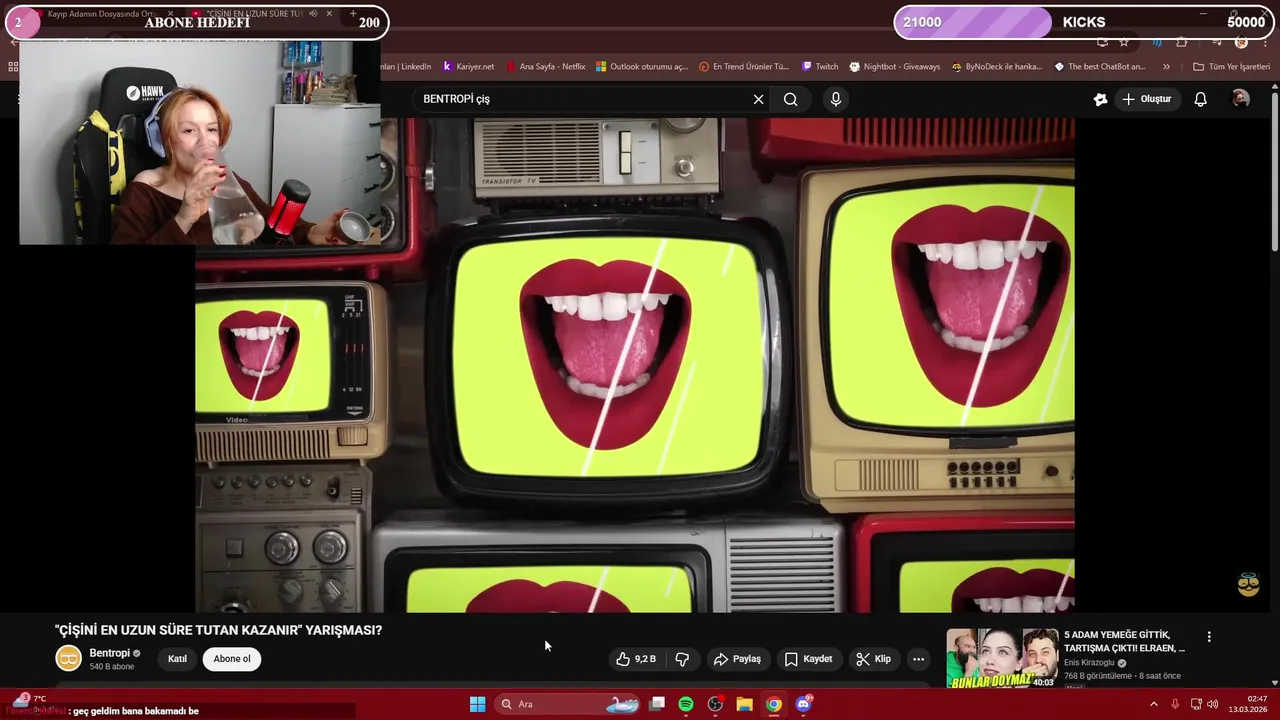This screenshot has width=1280, height=720.
Task: Create a clip with the Klip button
Action: click(x=874, y=659)
